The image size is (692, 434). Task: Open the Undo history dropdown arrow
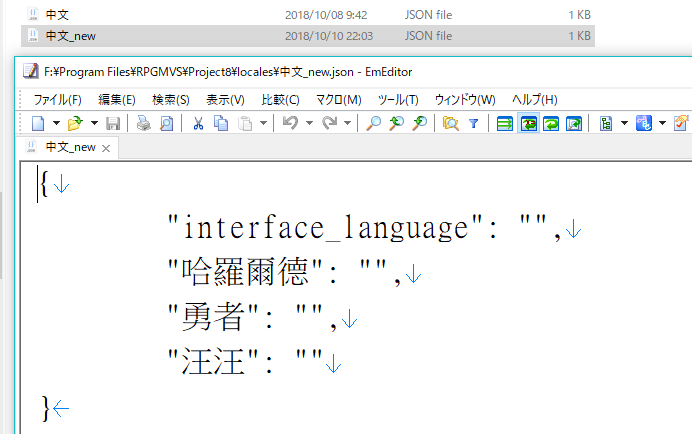pos(309,123)
